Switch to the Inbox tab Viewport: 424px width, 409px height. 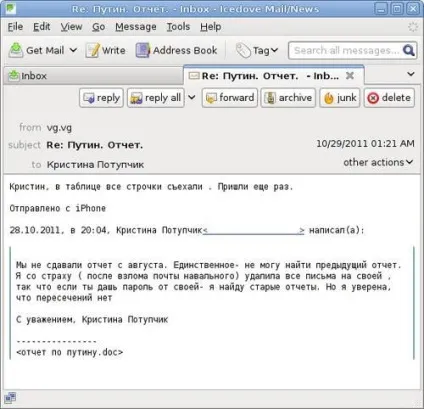click(93, 76)
